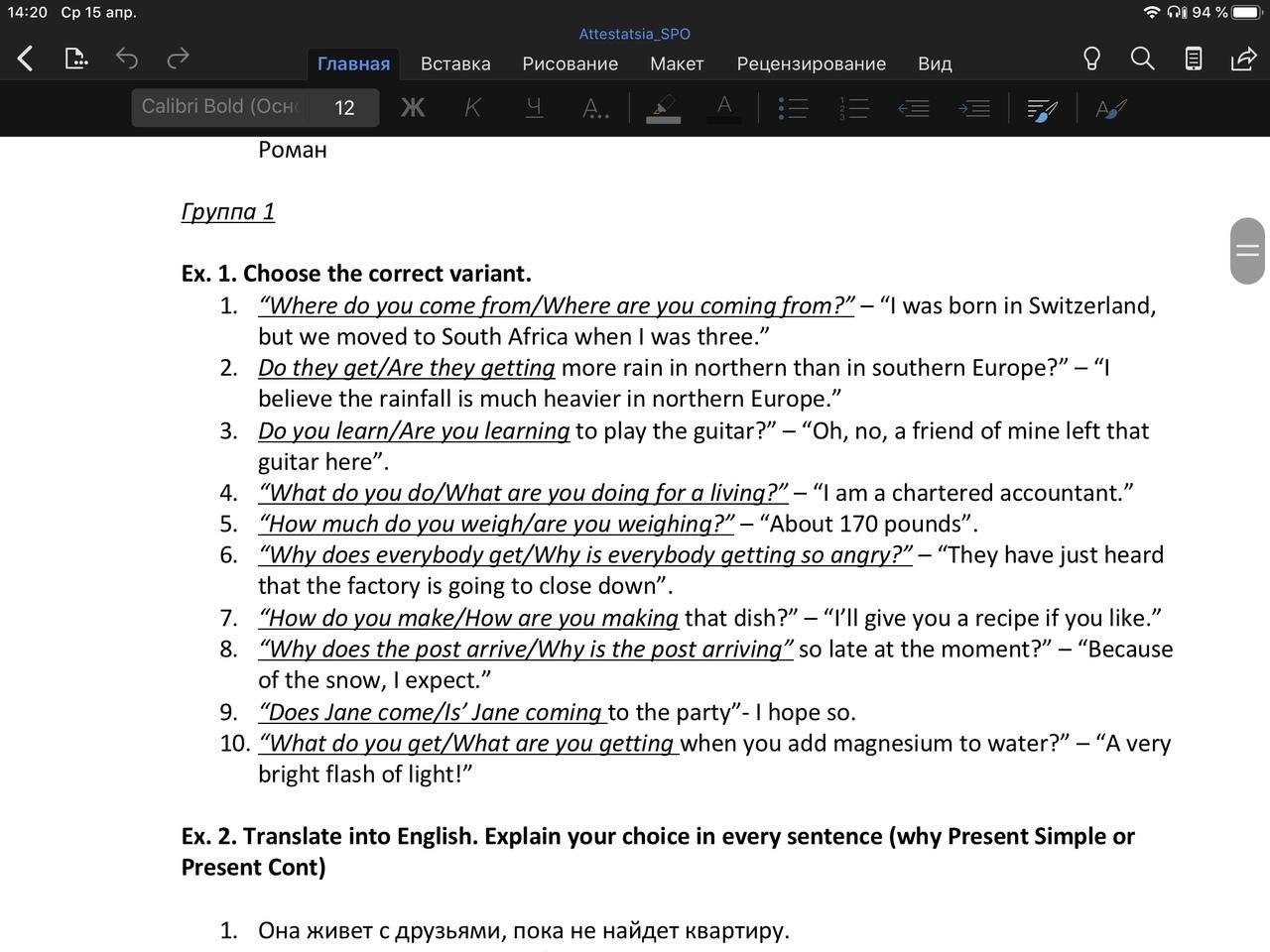The image size is (1270, 952).
Task: Tap the back arrow to exit document
Action: (26, 59)
